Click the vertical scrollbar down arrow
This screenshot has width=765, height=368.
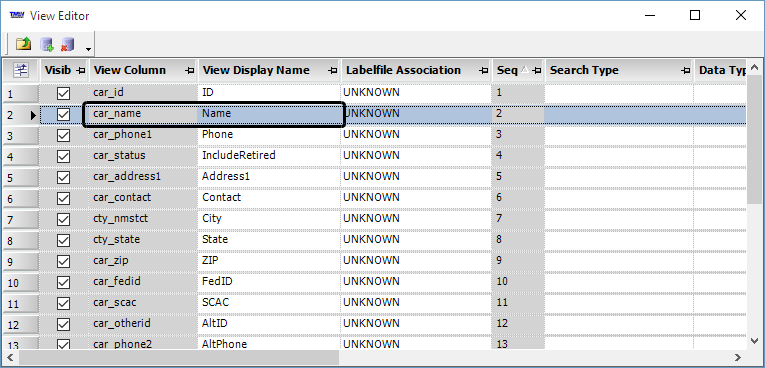[754, 341]
